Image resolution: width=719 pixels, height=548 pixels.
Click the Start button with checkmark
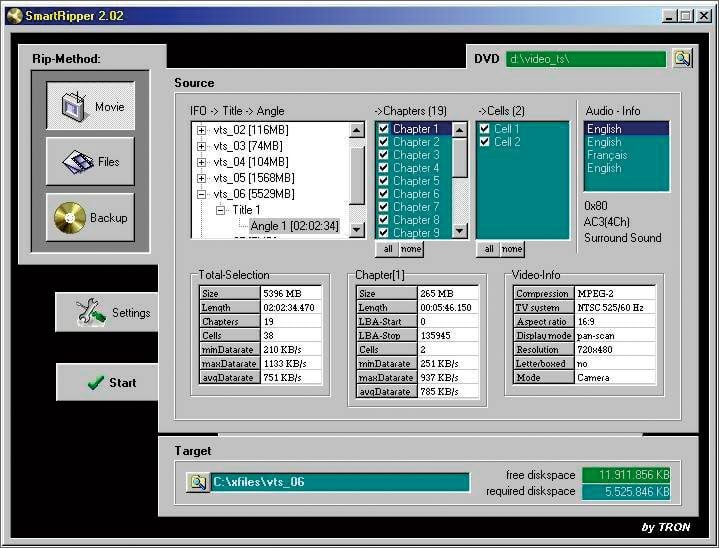pyautogui.click(x=107, y=382)
